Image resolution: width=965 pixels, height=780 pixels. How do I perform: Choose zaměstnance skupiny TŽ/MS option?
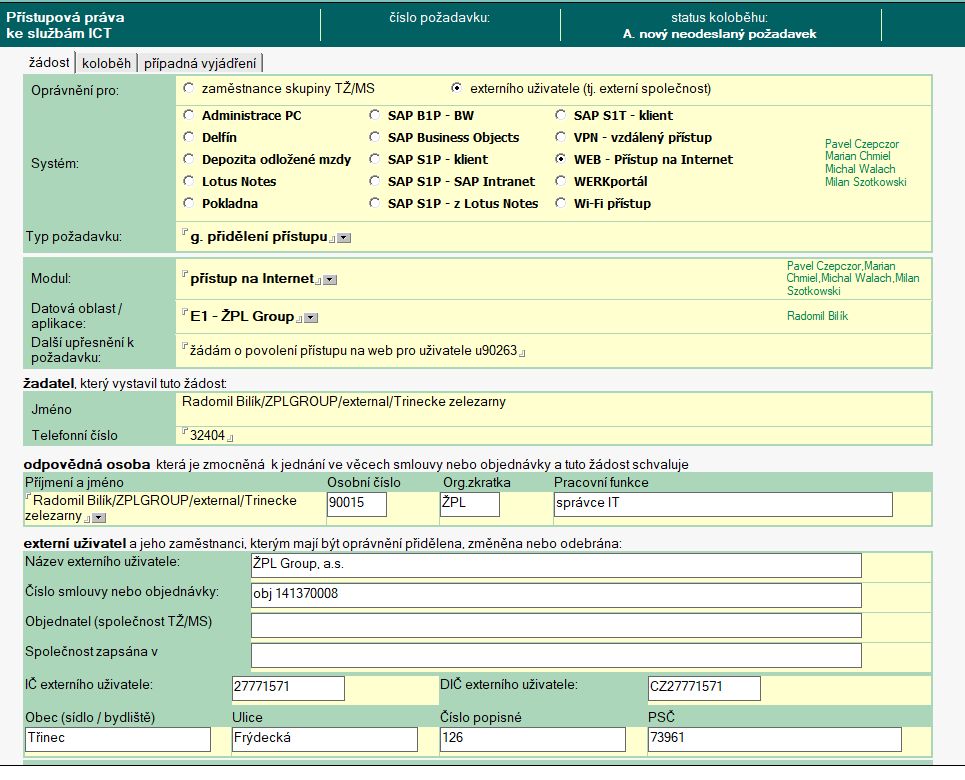click(189, 88)
